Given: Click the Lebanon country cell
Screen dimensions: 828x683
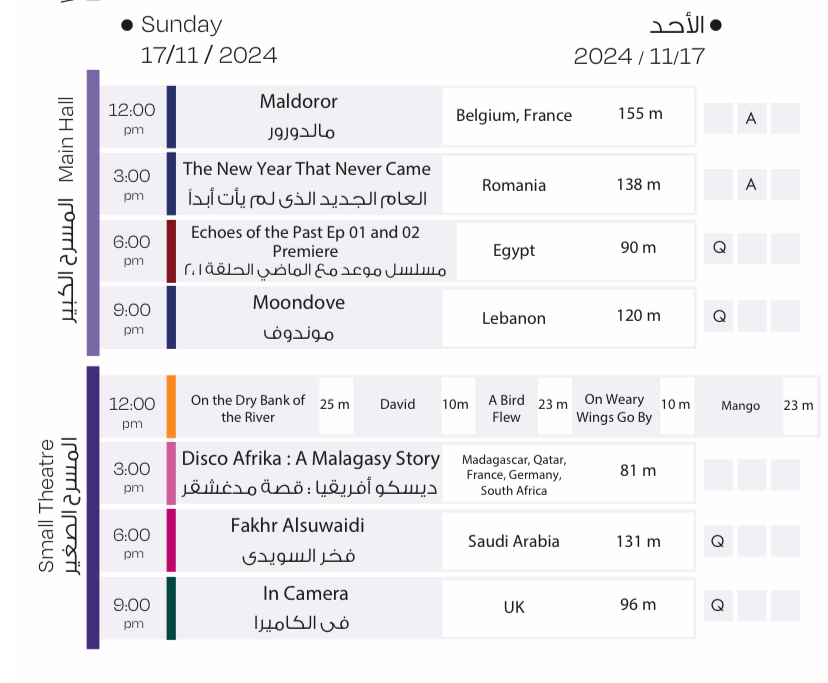Looking at the screenshot, I should click(514, 318).
